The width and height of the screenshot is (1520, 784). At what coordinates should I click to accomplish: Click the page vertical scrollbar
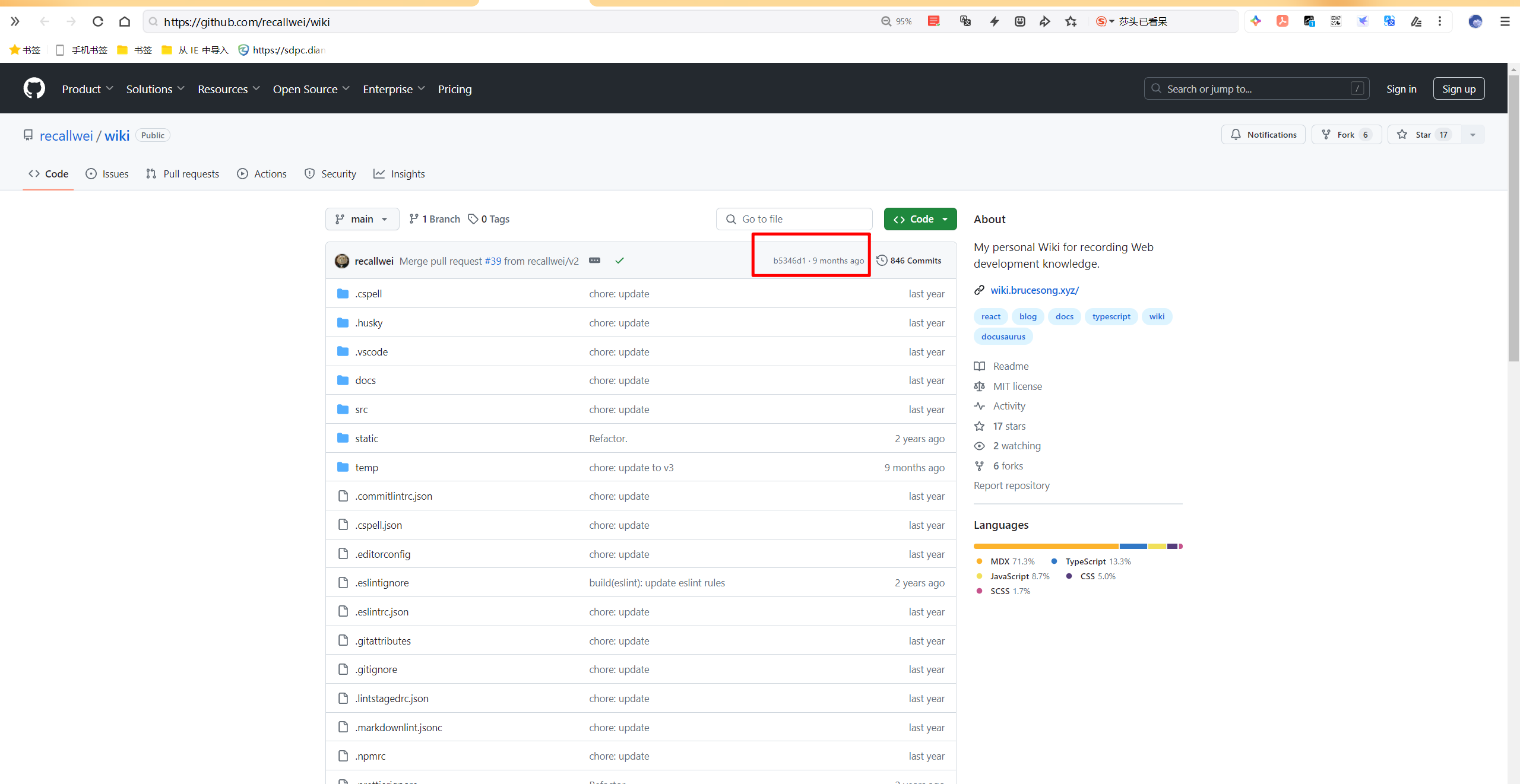tap(1513, 218)
